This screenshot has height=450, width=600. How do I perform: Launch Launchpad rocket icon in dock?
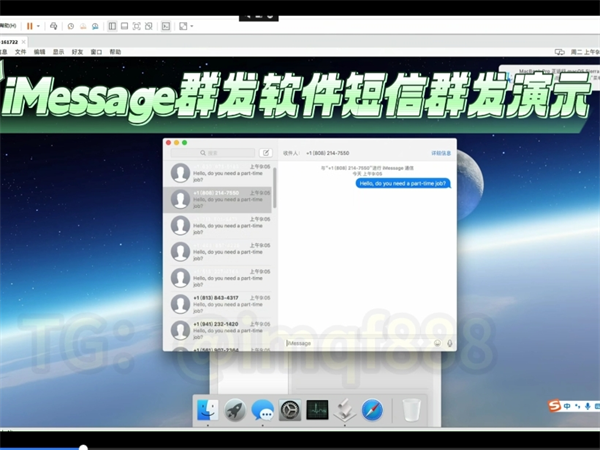(x=235, y=408)
